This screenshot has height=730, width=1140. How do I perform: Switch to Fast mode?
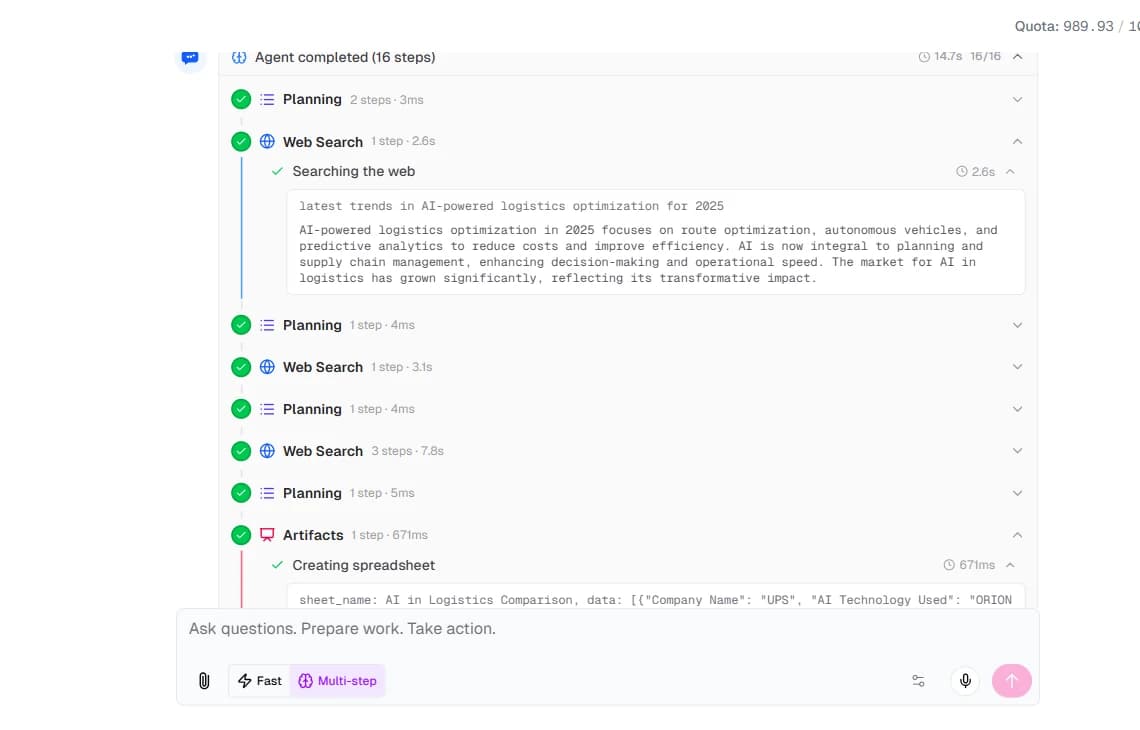coord(260,681)
